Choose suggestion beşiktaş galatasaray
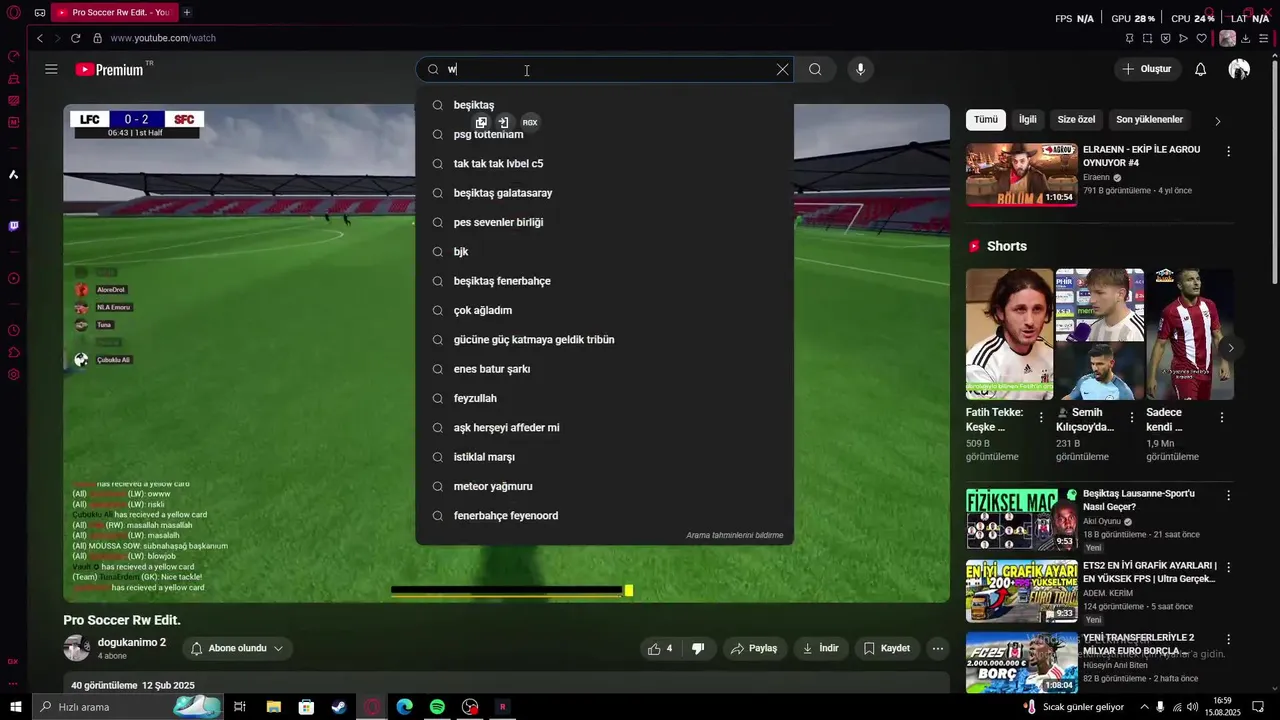Viewport: 1280px width, 720px height. click(605, 193)
